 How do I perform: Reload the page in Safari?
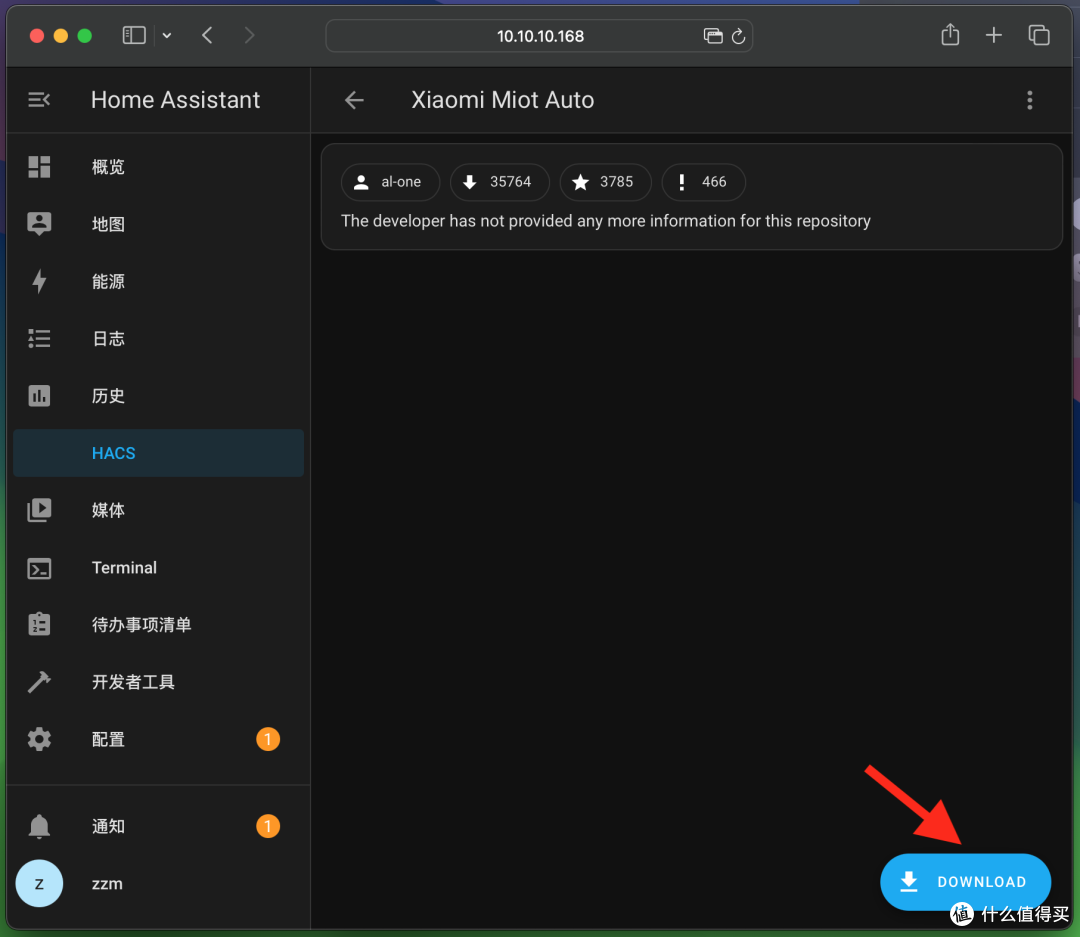(x=738, y=36)
